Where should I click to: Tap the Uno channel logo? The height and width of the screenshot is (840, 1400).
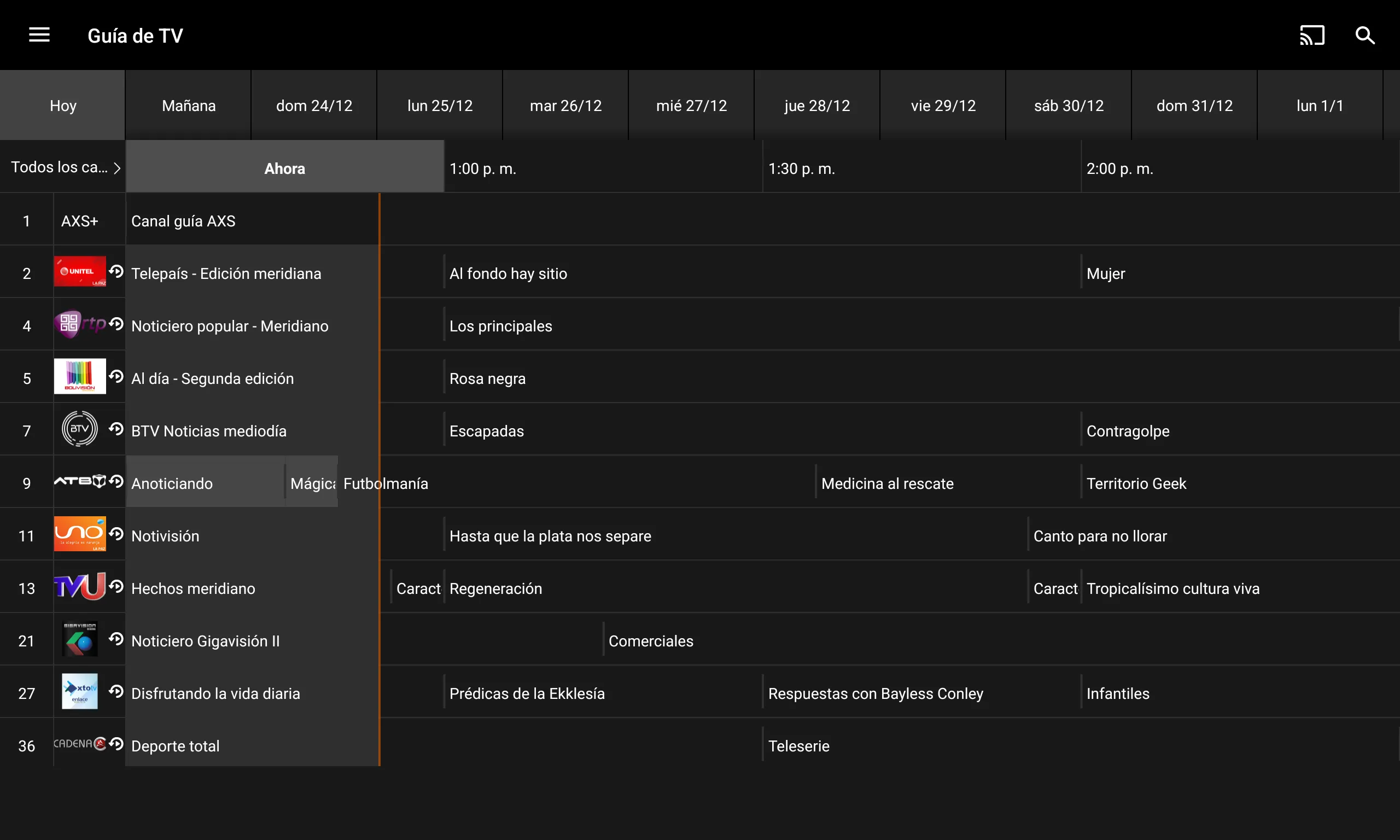[x=80, y=534]
